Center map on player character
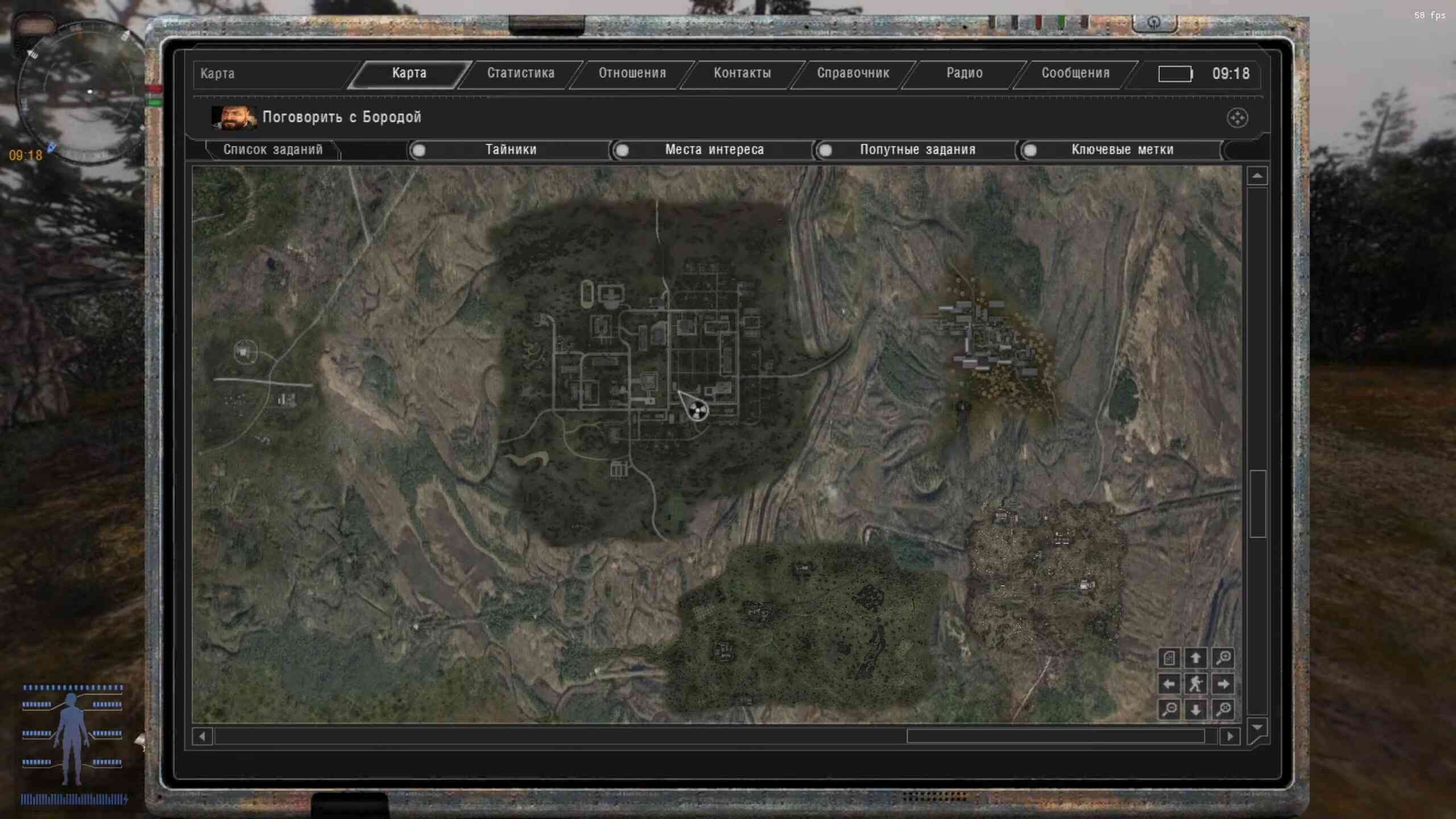Image resolution: width=1456 pixels, height=819 pixels. [1196, 684]
